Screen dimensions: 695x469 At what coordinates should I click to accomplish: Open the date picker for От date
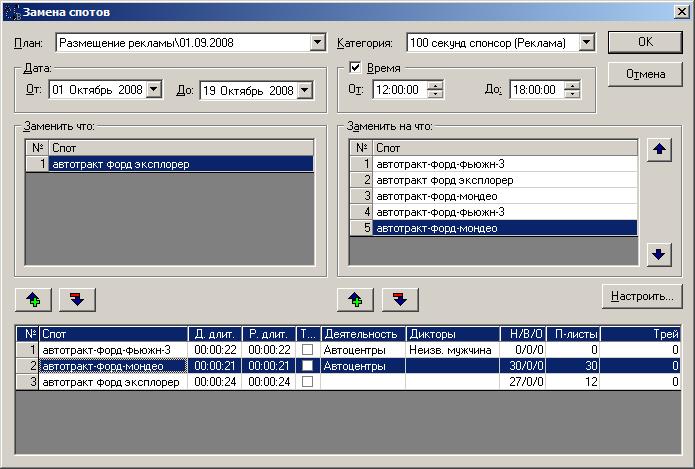click(154, 90)
